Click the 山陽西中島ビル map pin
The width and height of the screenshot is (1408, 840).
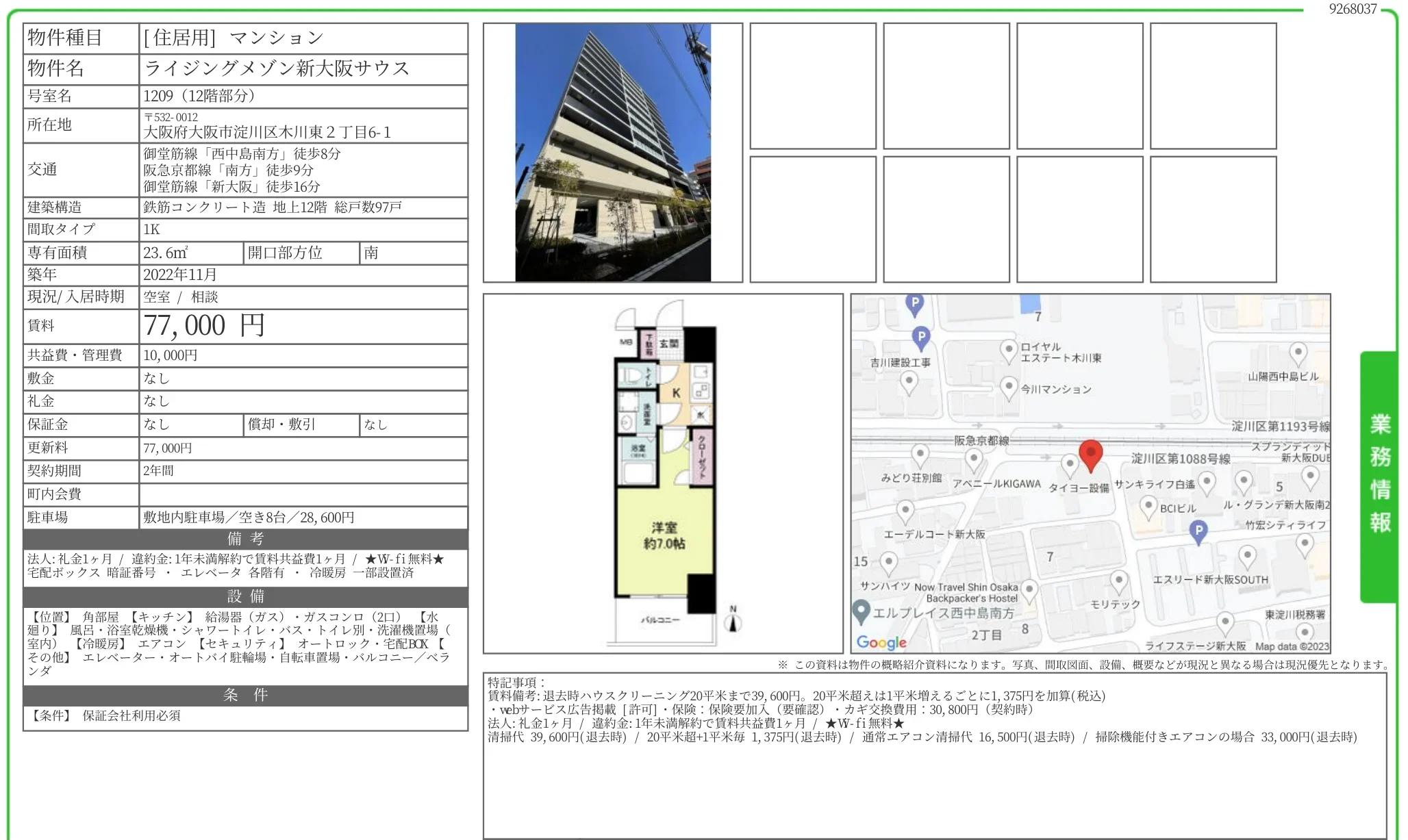coord(1298,353)
